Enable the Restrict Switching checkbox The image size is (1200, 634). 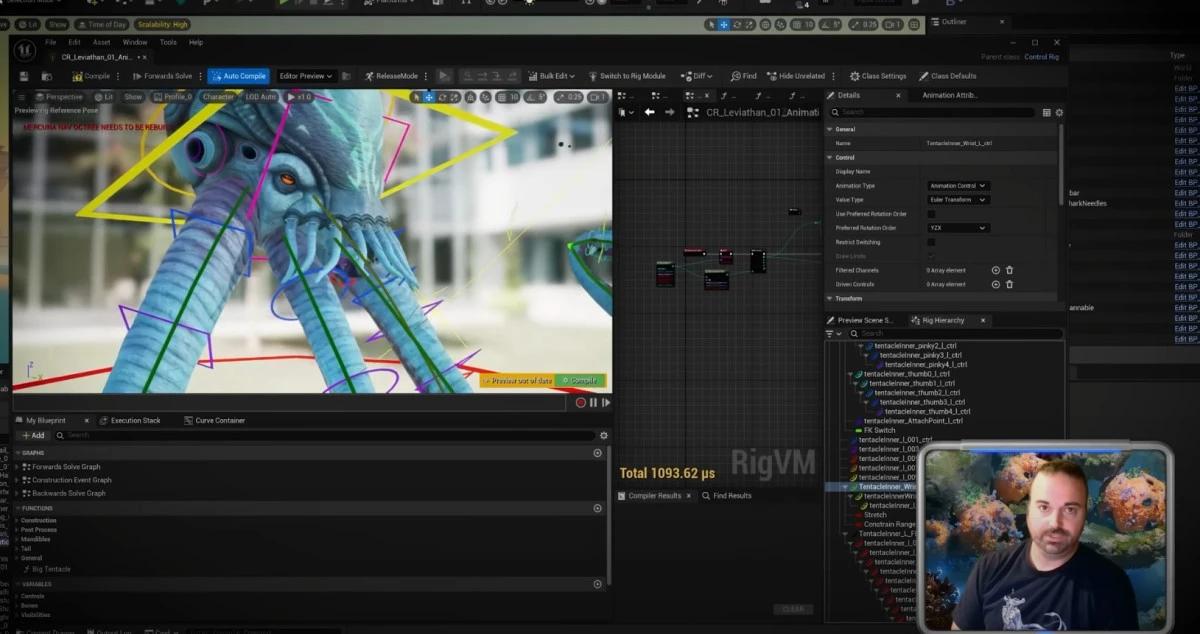point(931,242)
